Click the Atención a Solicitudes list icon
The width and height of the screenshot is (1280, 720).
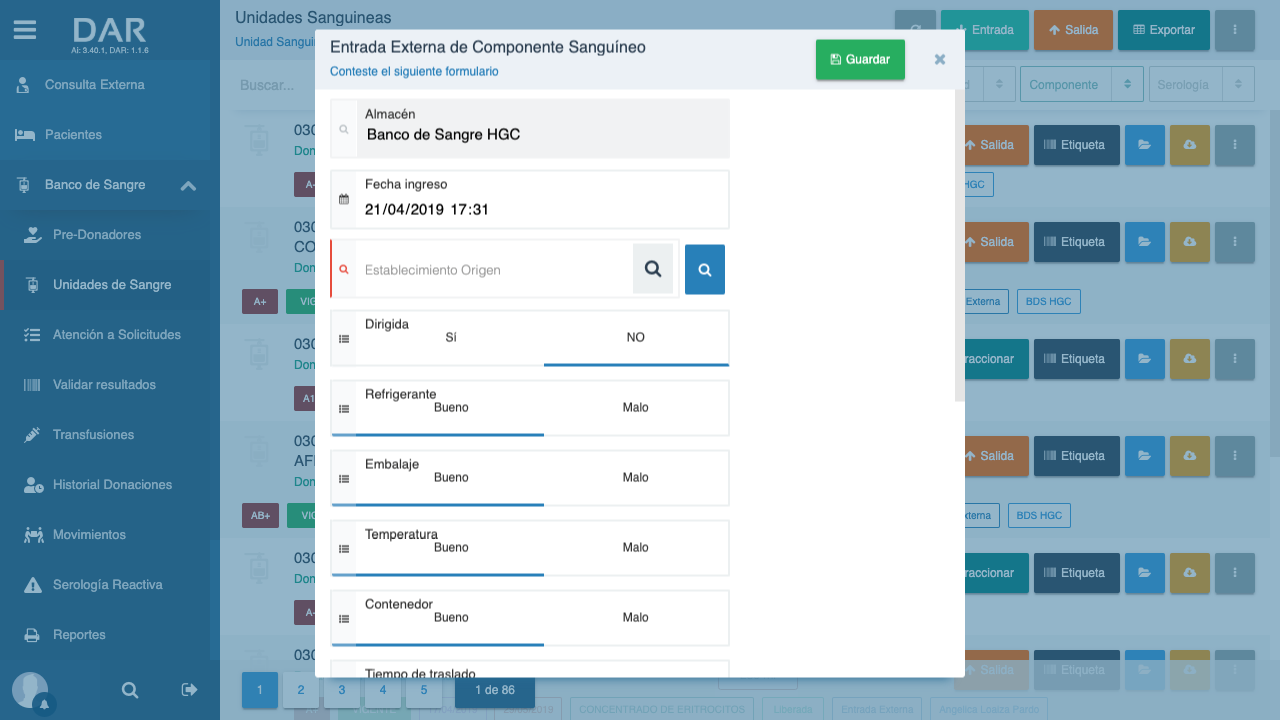coord(32,335)
